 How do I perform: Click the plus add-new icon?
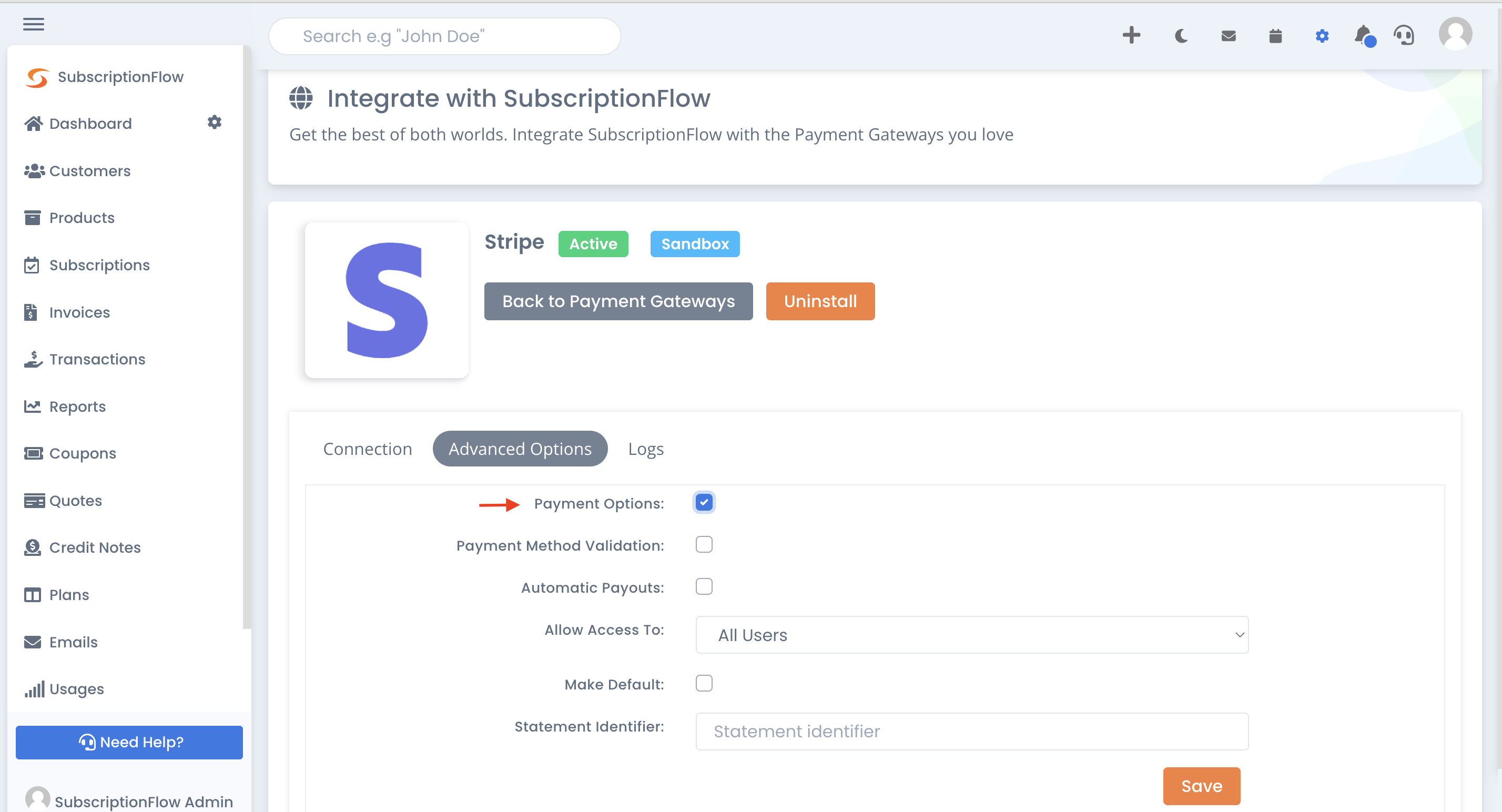pos(1131,36)
